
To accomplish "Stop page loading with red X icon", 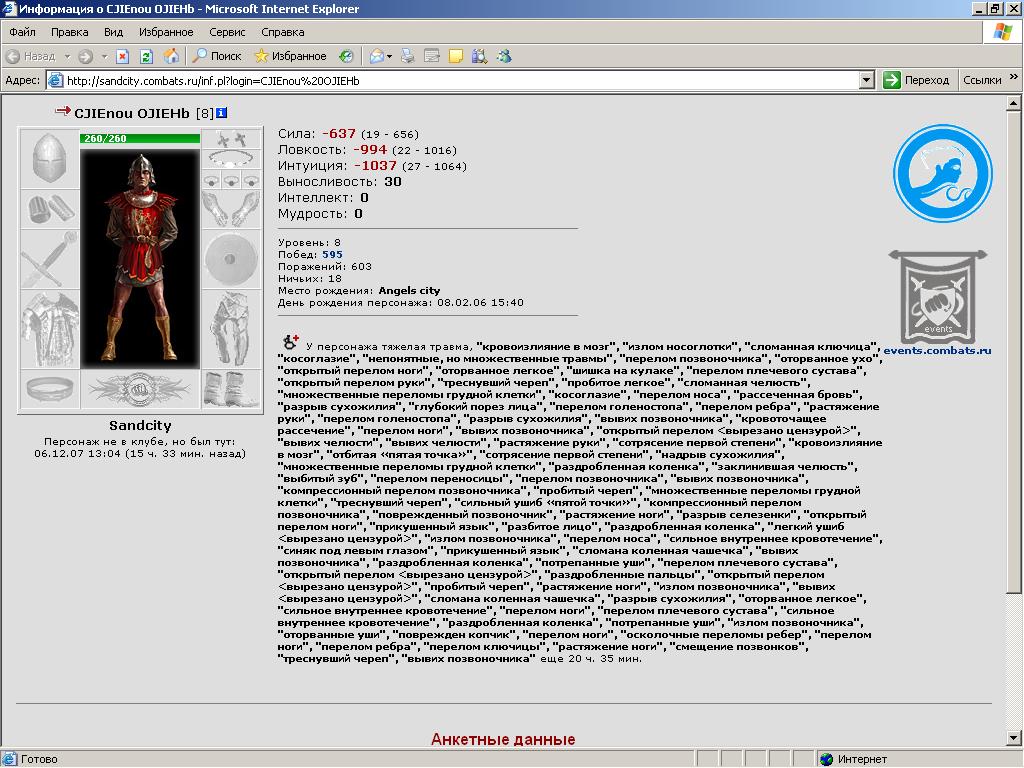I will (122, 56).
